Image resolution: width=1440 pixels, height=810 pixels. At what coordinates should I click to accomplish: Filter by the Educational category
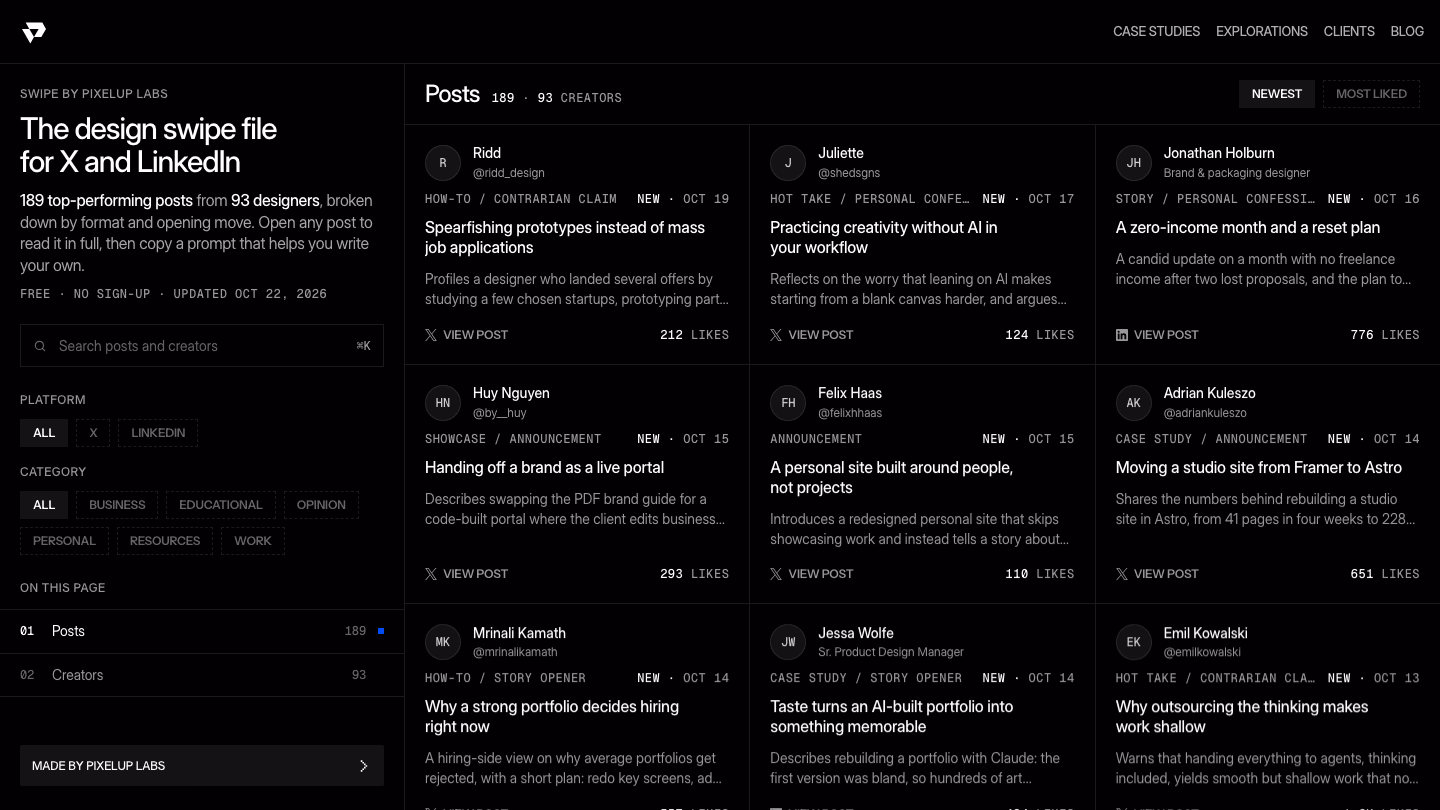tap(221, 505)
